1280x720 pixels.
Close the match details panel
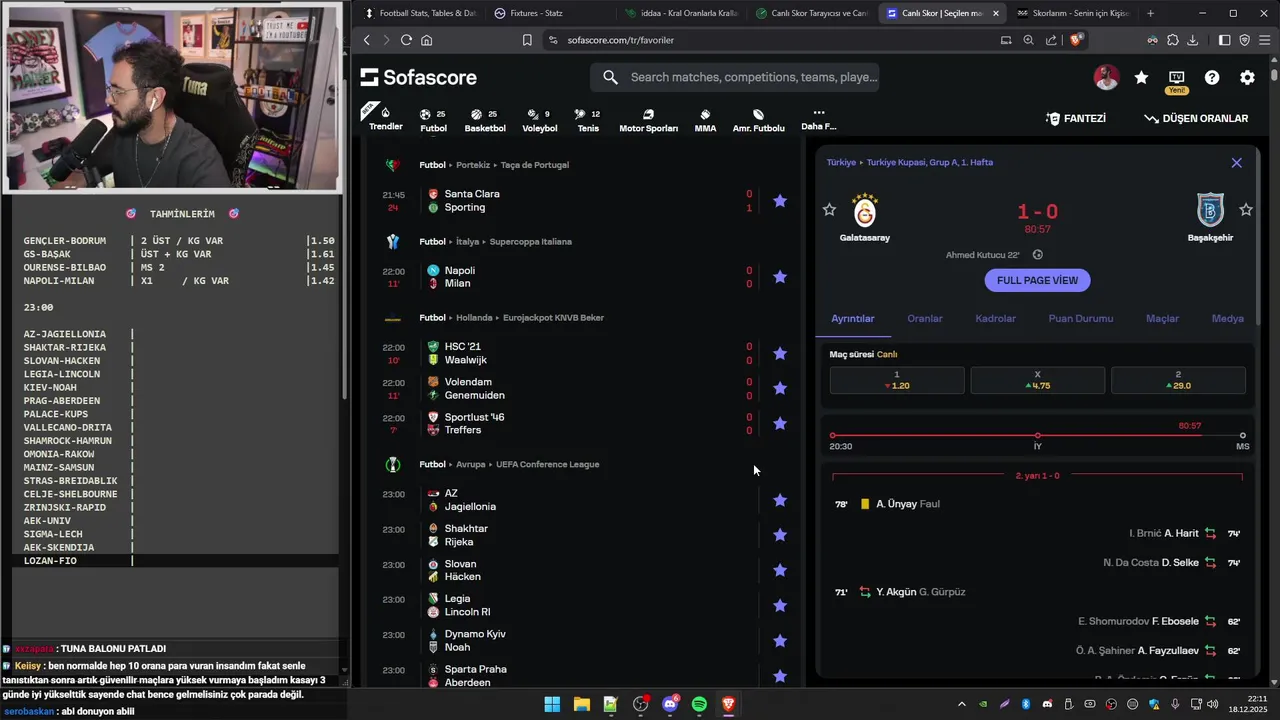(1237, 163)
